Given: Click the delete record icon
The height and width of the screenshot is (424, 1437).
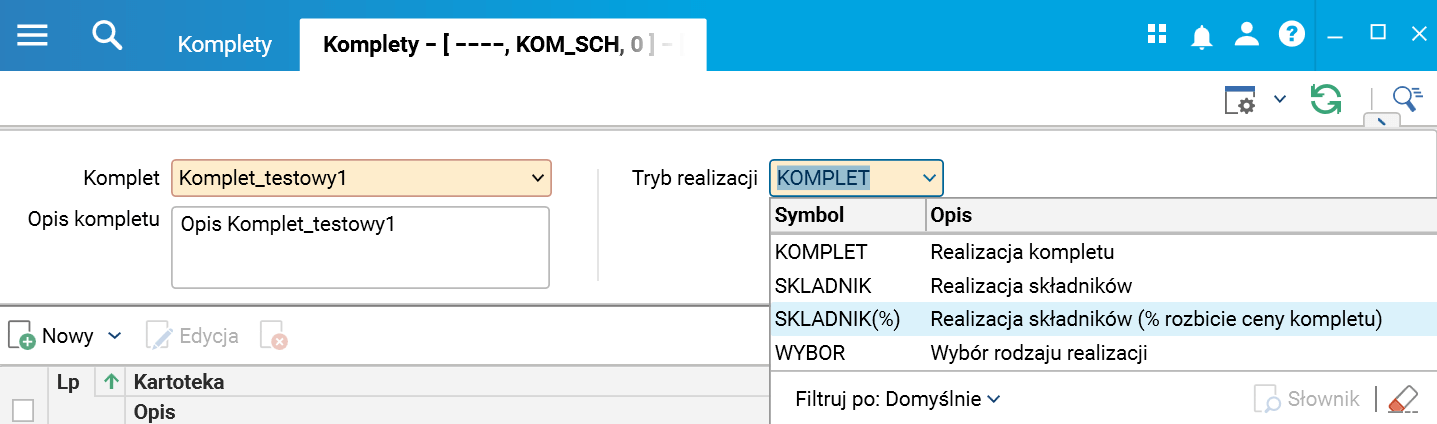Looking at the screenshot, I should point(273,336).
